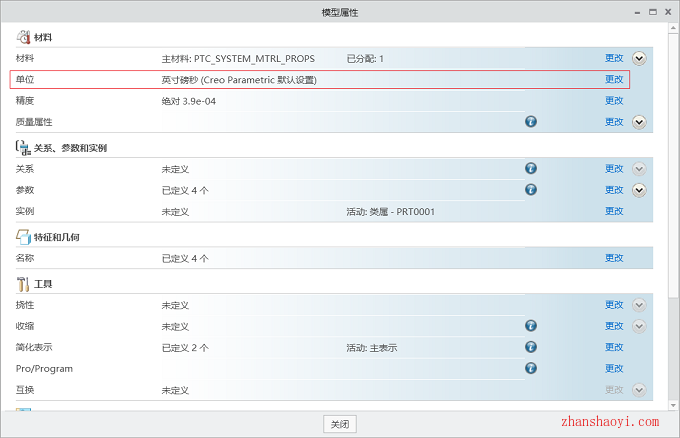Click the 质量属性 row label

click(x=34, y=122)
